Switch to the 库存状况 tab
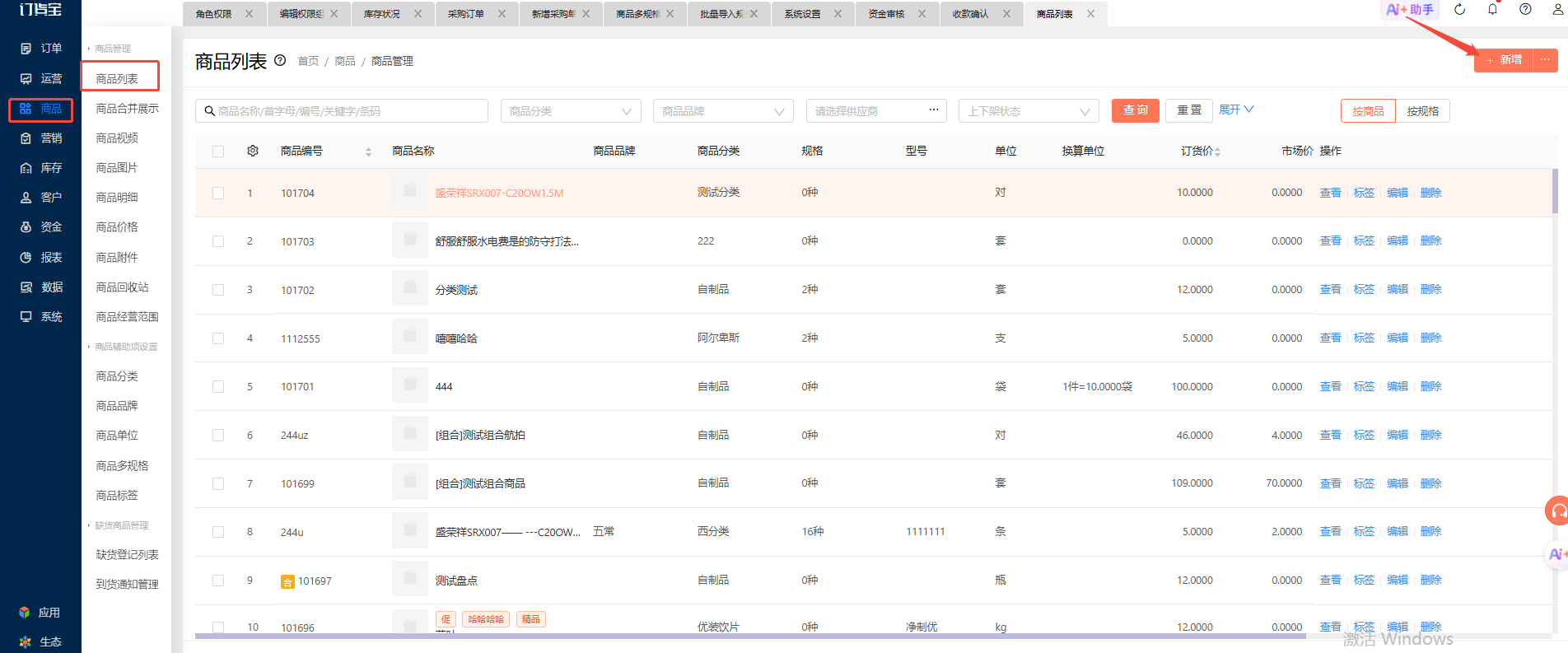The width and height of the screenshot is (1568, 653). pyautogui.click(x=392, y=14)
